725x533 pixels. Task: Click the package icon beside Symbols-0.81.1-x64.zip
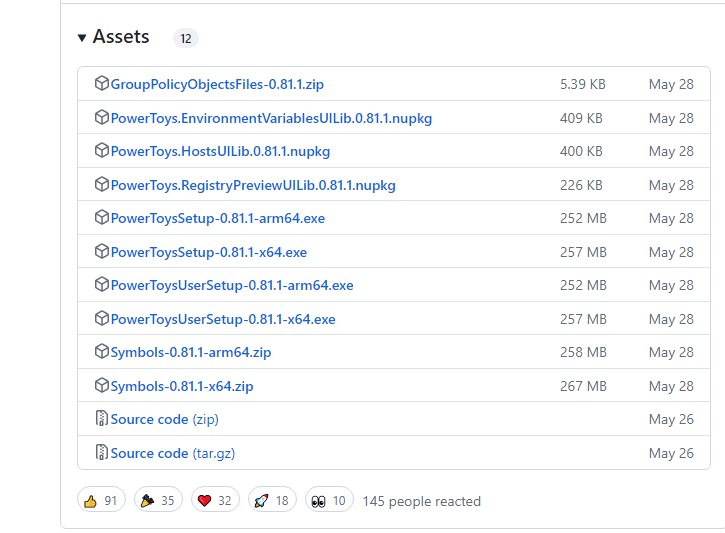[x=102, y=385]
